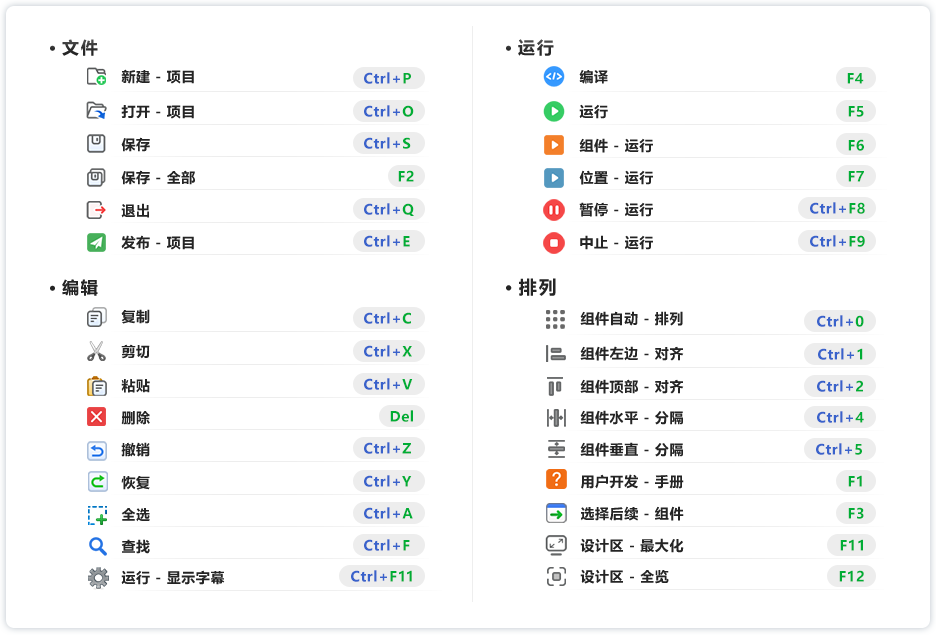Click the red 删除 icon

(x=96, y=417)
